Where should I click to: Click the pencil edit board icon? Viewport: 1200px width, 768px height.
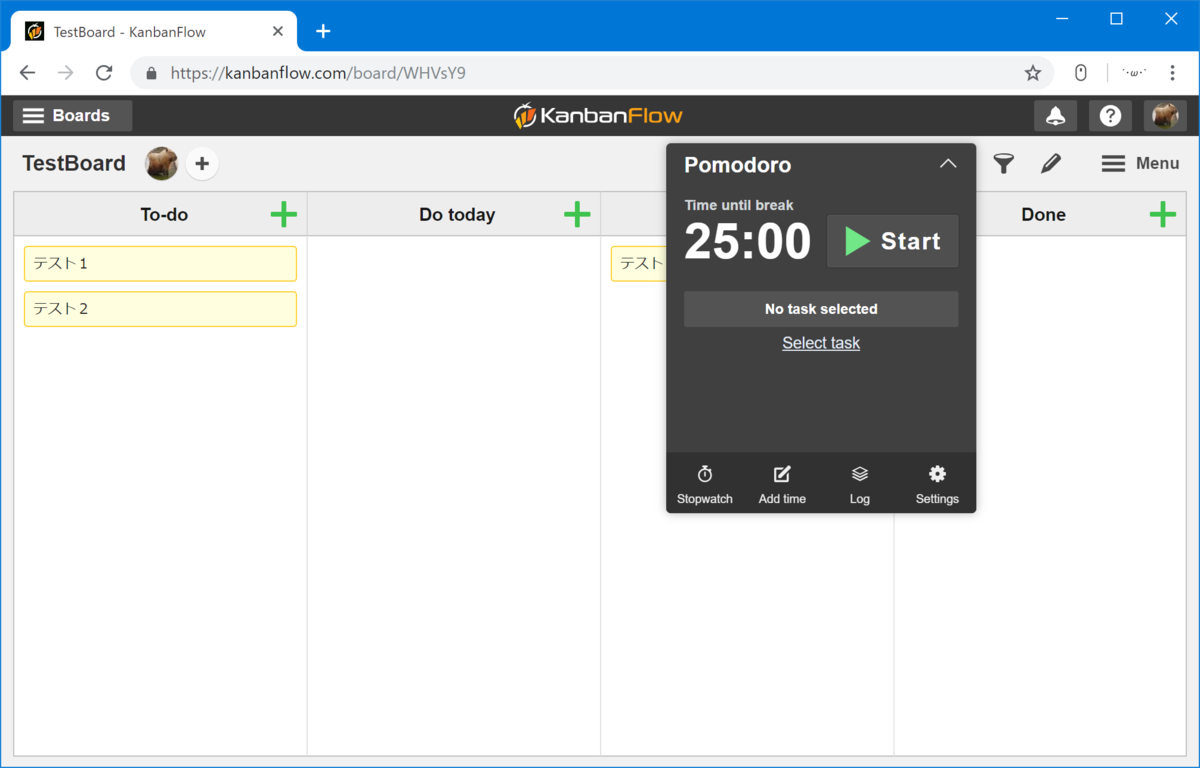(x=1050, y=163)
